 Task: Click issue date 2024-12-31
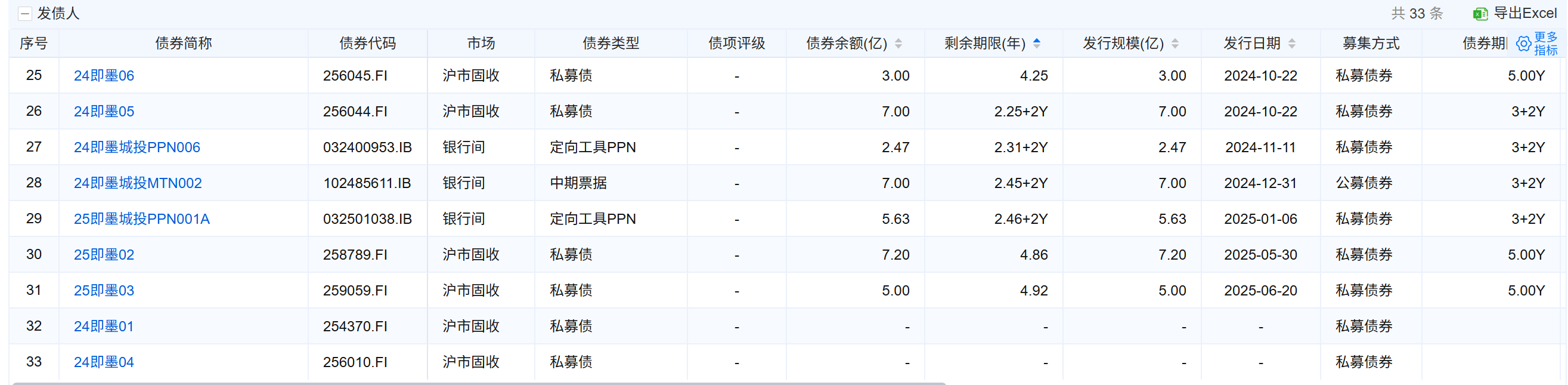[x=1260, y=183]
